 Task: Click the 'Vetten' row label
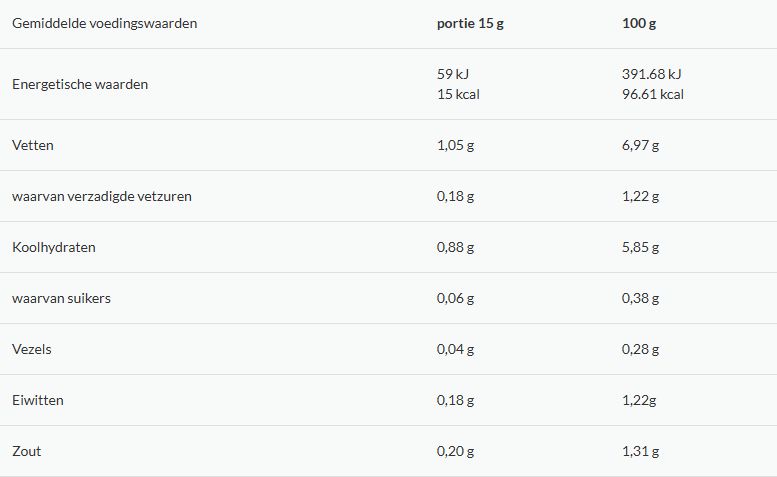click(33, 145)
